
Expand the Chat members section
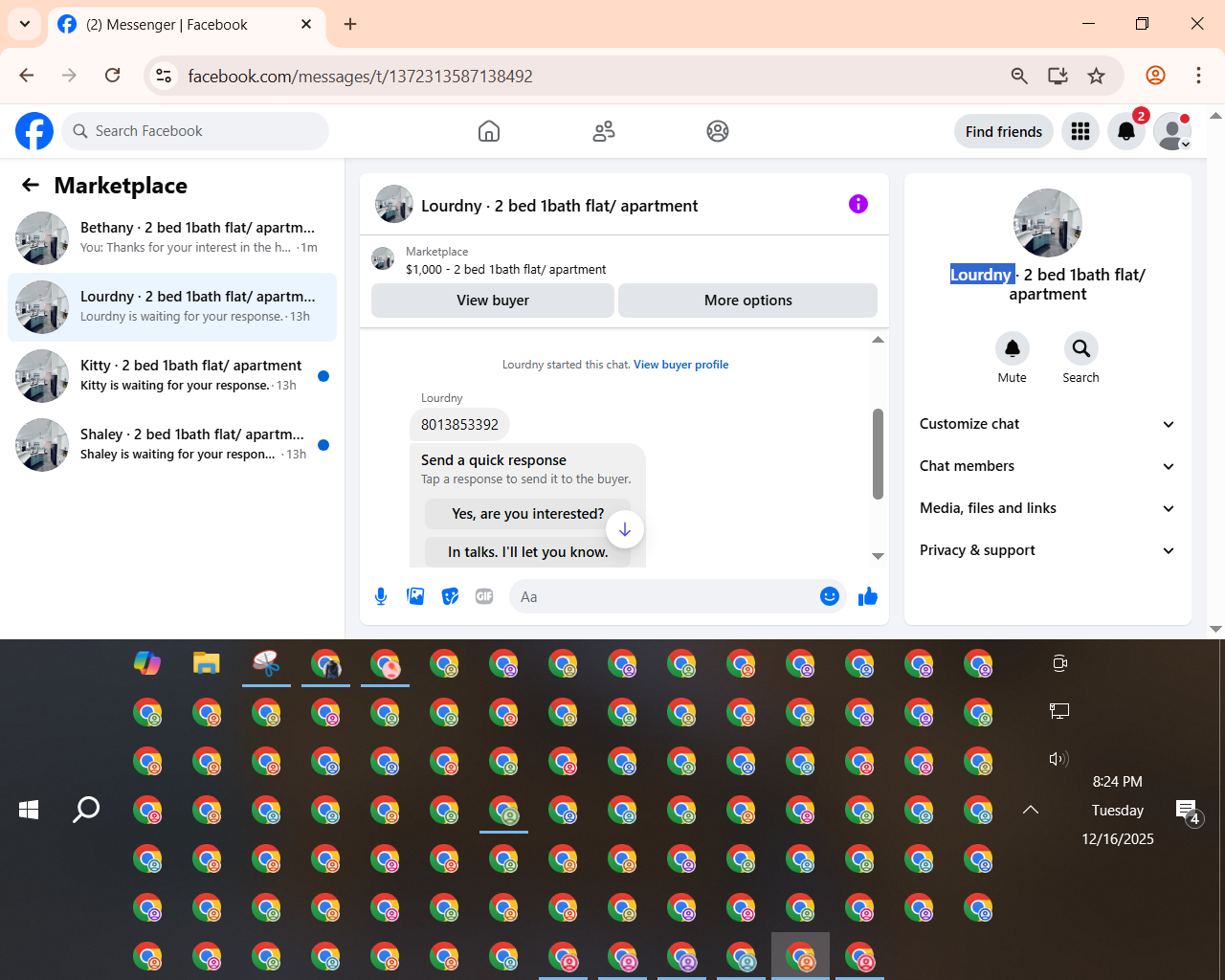(1048, 466)
